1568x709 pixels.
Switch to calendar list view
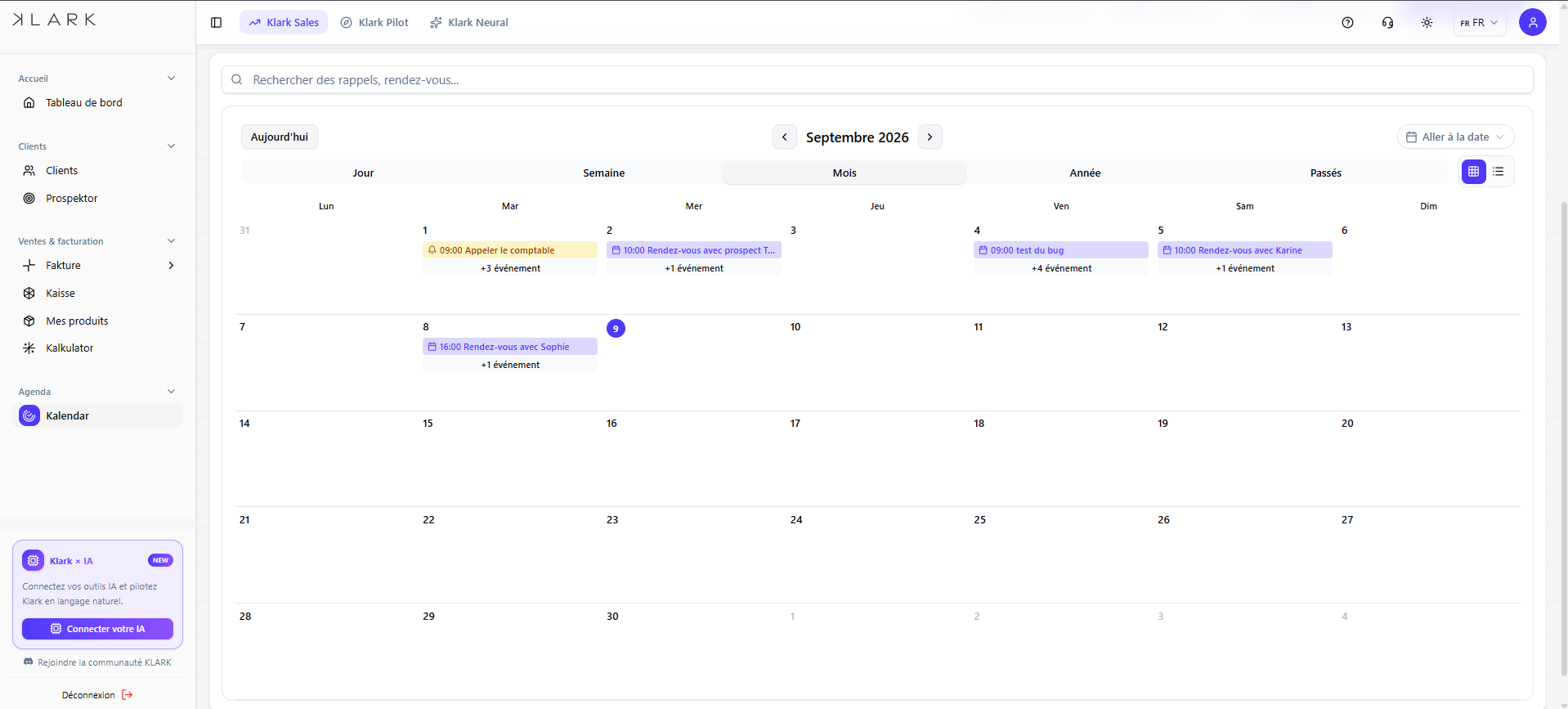point(1498,172)
